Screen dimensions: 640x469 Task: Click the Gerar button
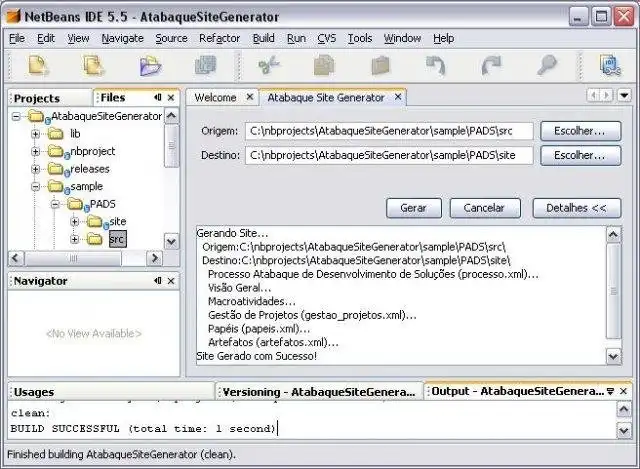tap(413, 208)
